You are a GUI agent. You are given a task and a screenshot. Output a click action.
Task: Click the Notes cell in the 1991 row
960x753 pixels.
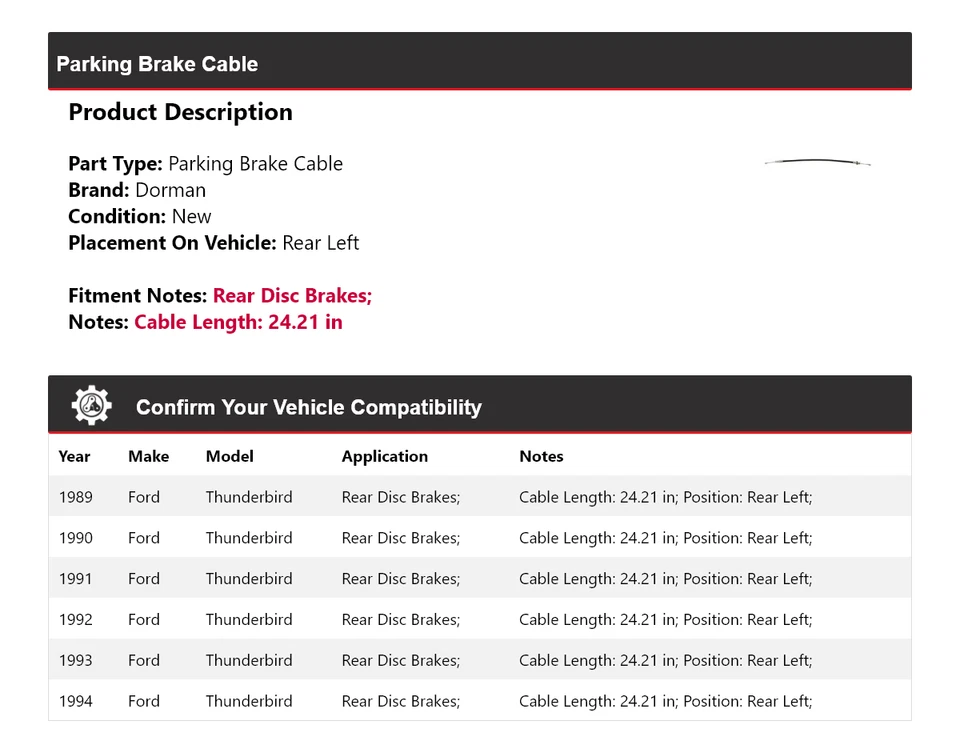[665, 579]
